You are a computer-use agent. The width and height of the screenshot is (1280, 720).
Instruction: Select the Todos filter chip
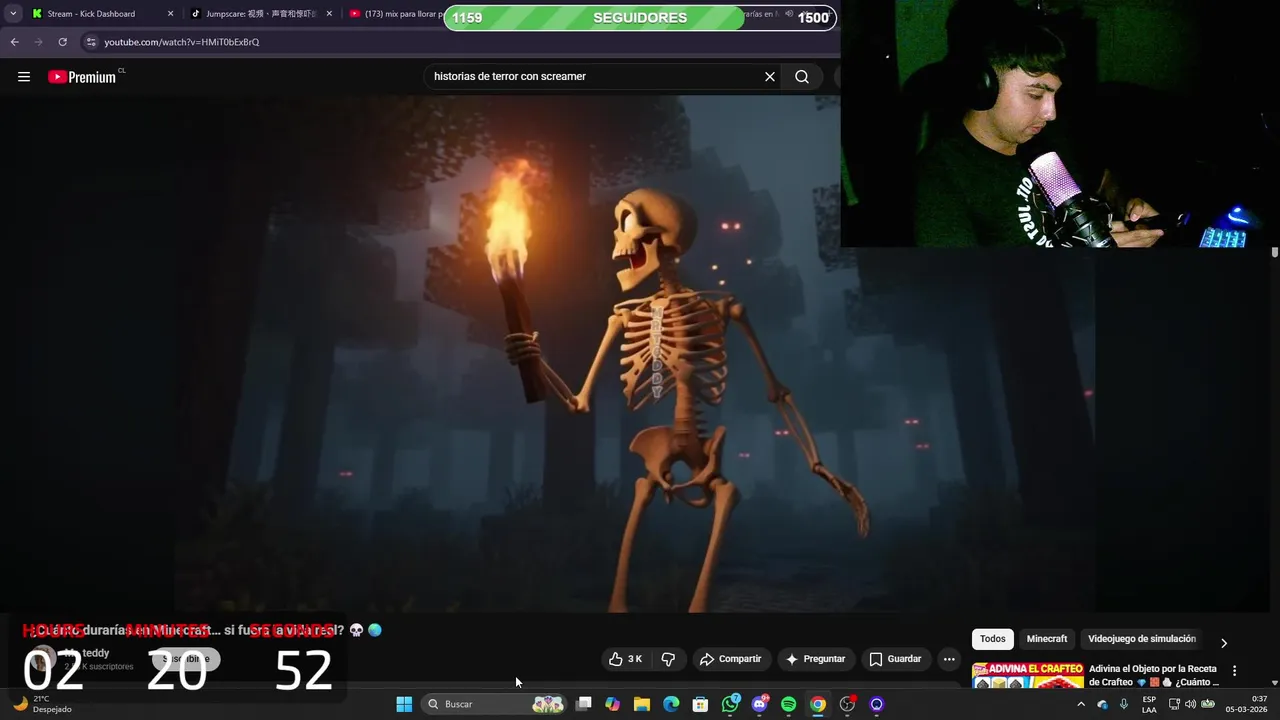pos(993,639)
